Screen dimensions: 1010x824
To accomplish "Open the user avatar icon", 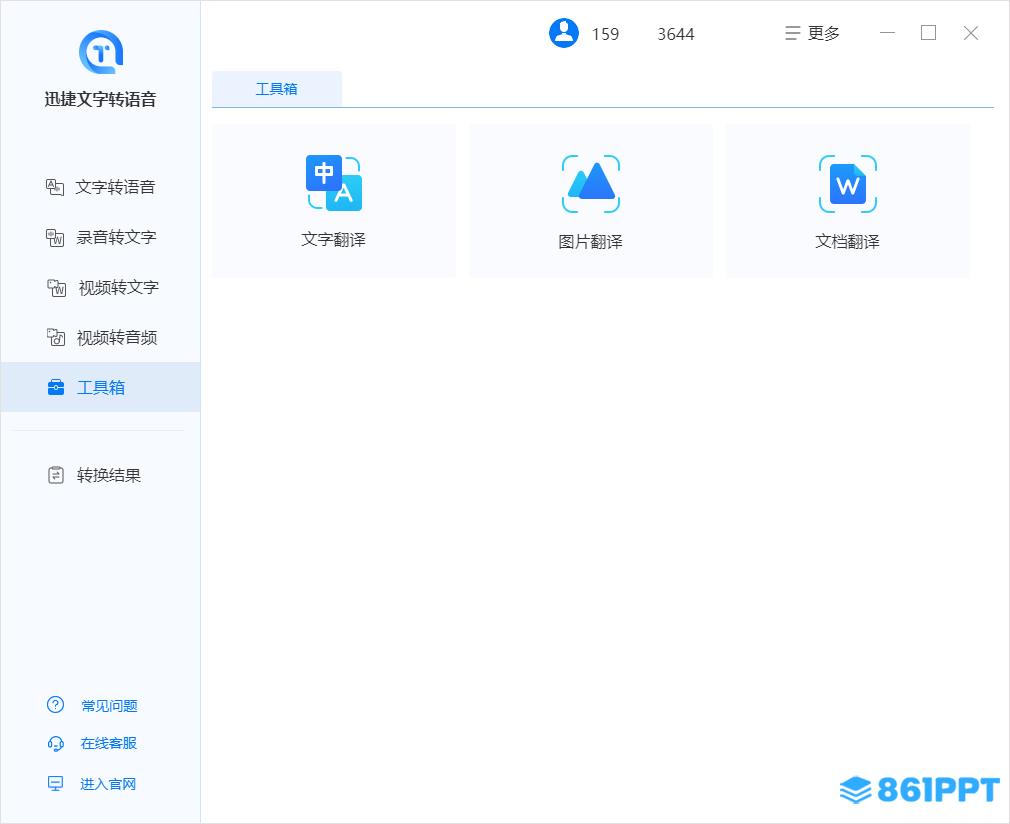I will [x=564, y=33].
